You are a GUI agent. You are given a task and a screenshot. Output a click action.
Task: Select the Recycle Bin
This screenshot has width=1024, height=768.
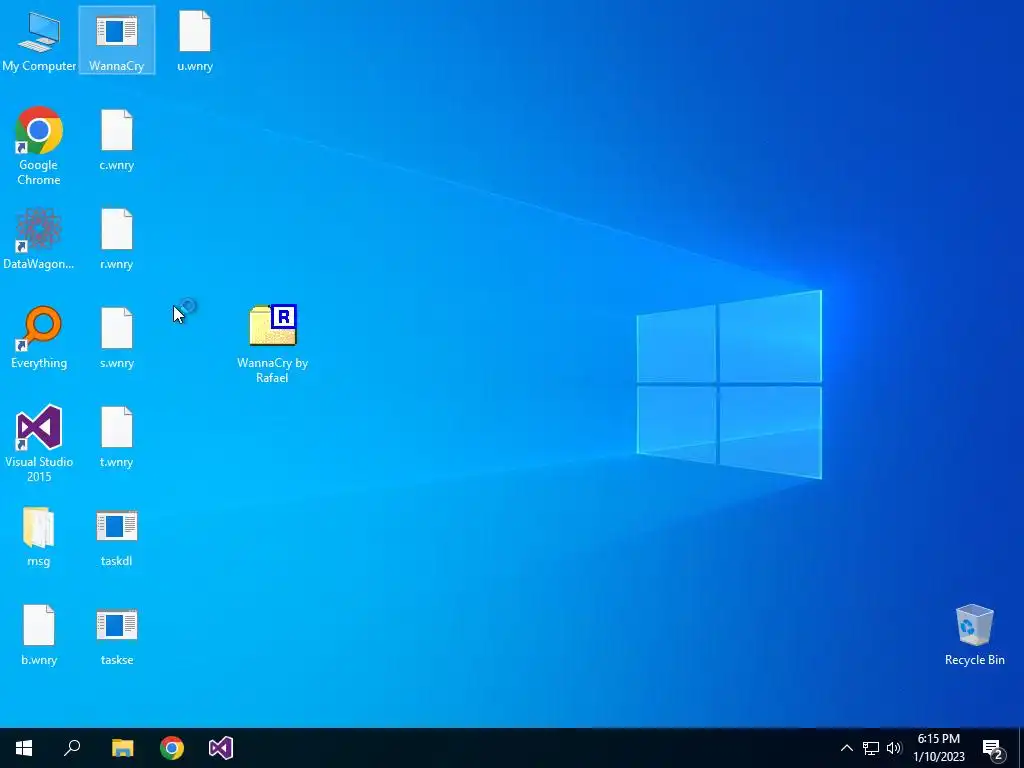[x=974, y=635]
